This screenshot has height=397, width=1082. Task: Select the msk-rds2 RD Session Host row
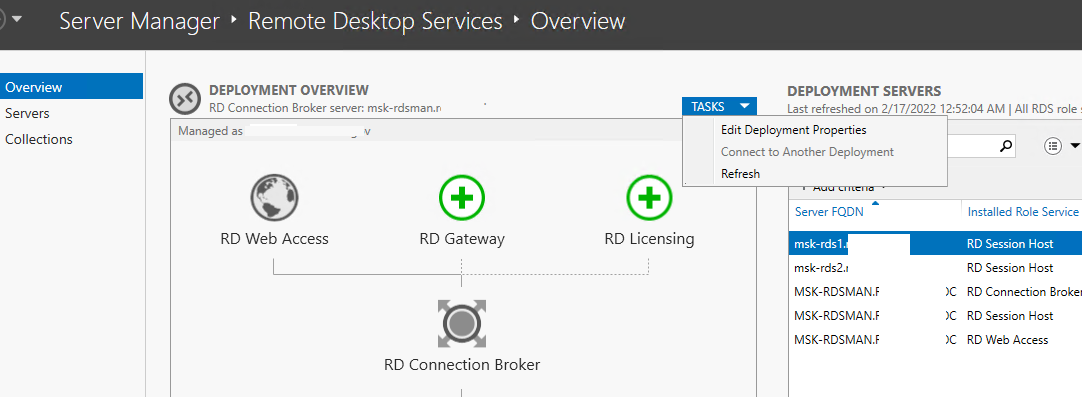(x=935, y=268)
